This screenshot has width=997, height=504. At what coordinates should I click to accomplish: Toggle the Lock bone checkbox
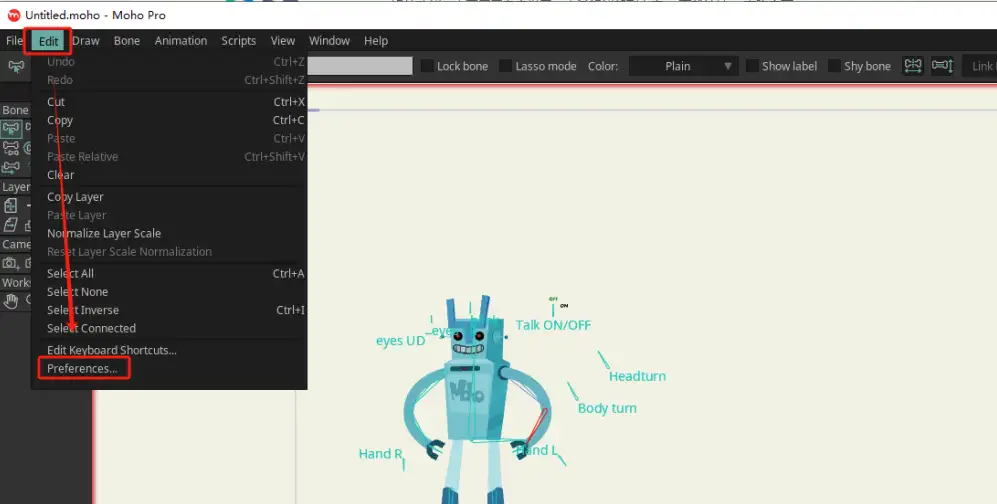tap(427, 66)
